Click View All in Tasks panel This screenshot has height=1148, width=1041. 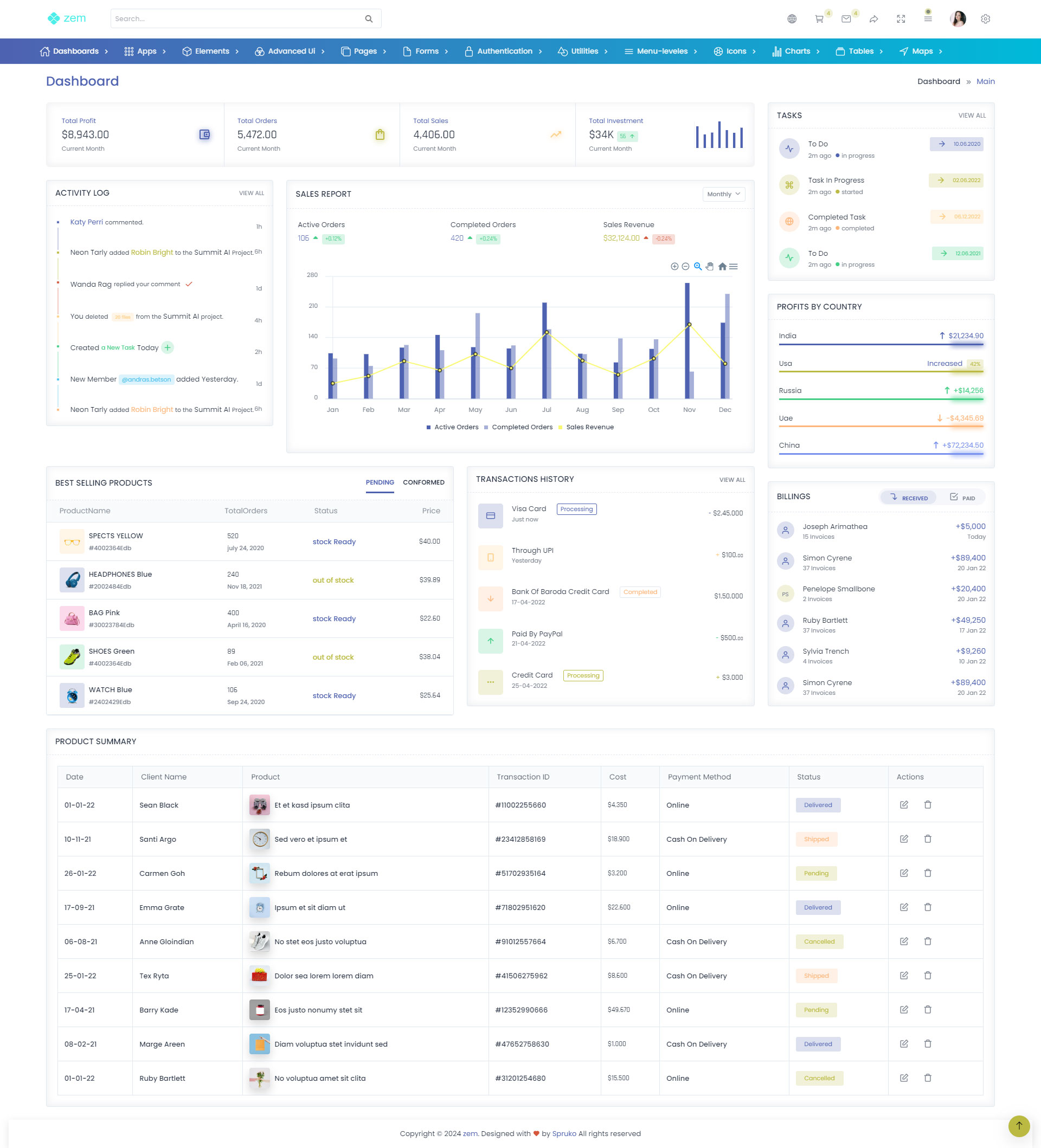pyautogui.click(x=972, y=115)
